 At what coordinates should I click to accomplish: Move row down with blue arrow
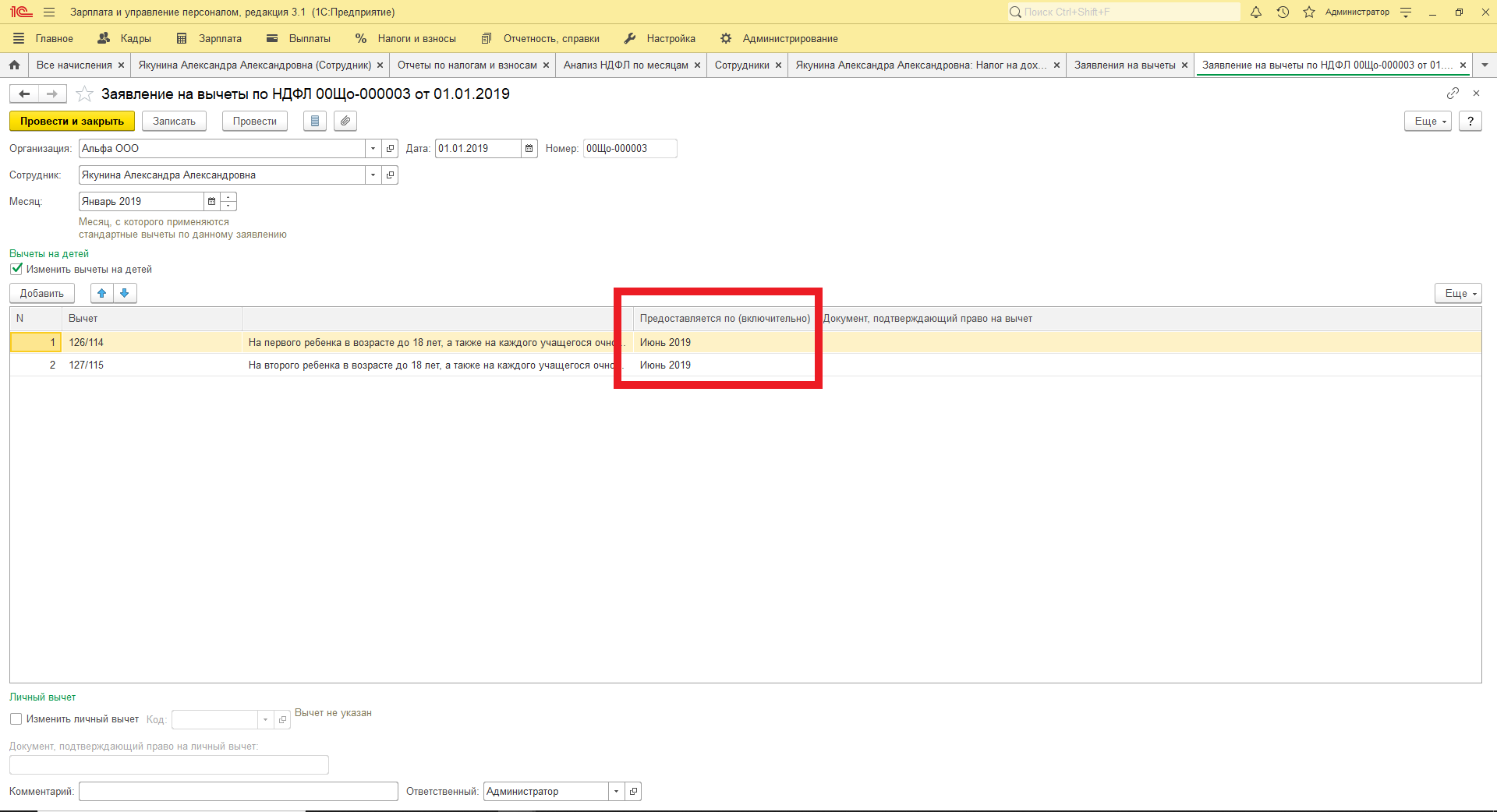[x=125, y=293]
